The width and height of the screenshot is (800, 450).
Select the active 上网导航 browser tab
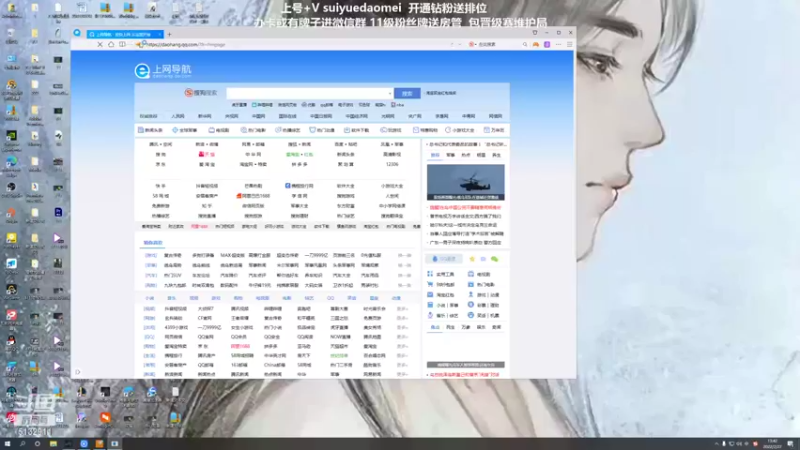(x=125, y=34)
